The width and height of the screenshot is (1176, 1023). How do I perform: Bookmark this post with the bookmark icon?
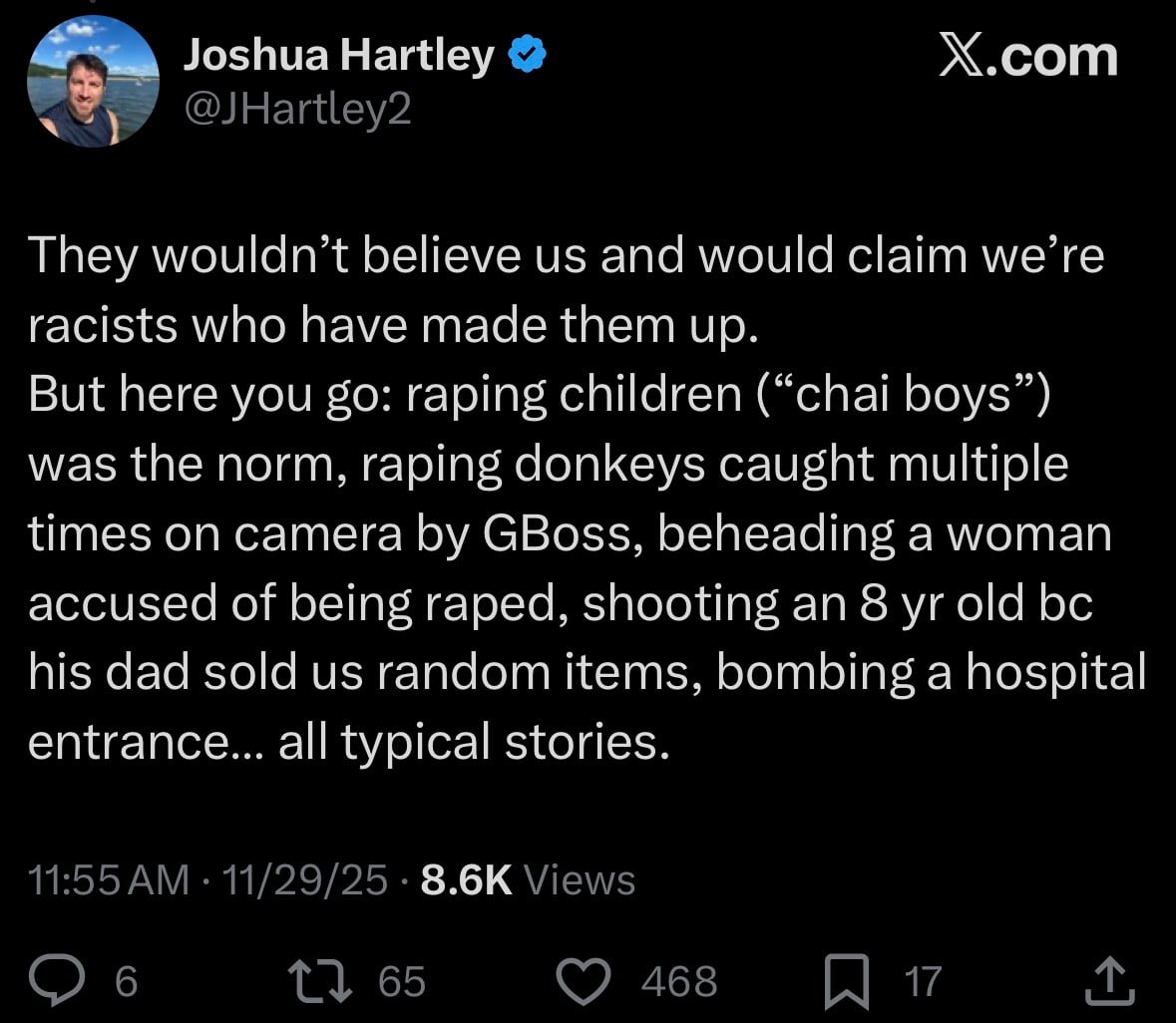click(847, 980)
